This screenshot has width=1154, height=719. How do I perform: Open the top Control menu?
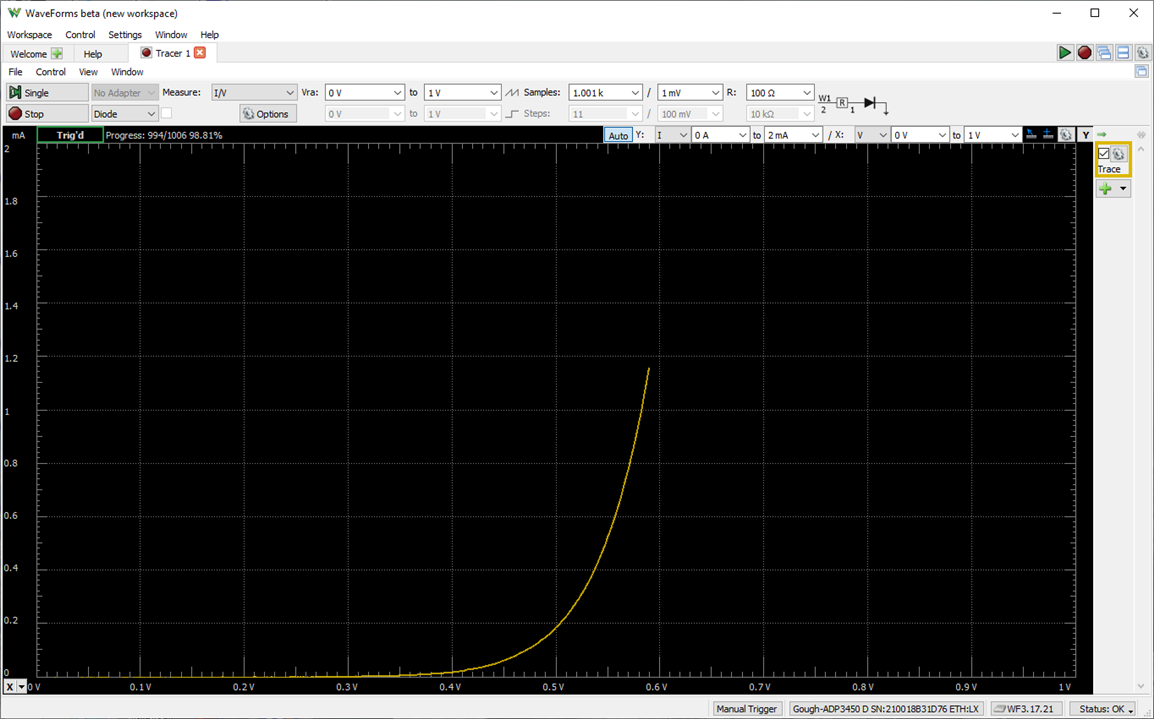click(x=80, y=35)
